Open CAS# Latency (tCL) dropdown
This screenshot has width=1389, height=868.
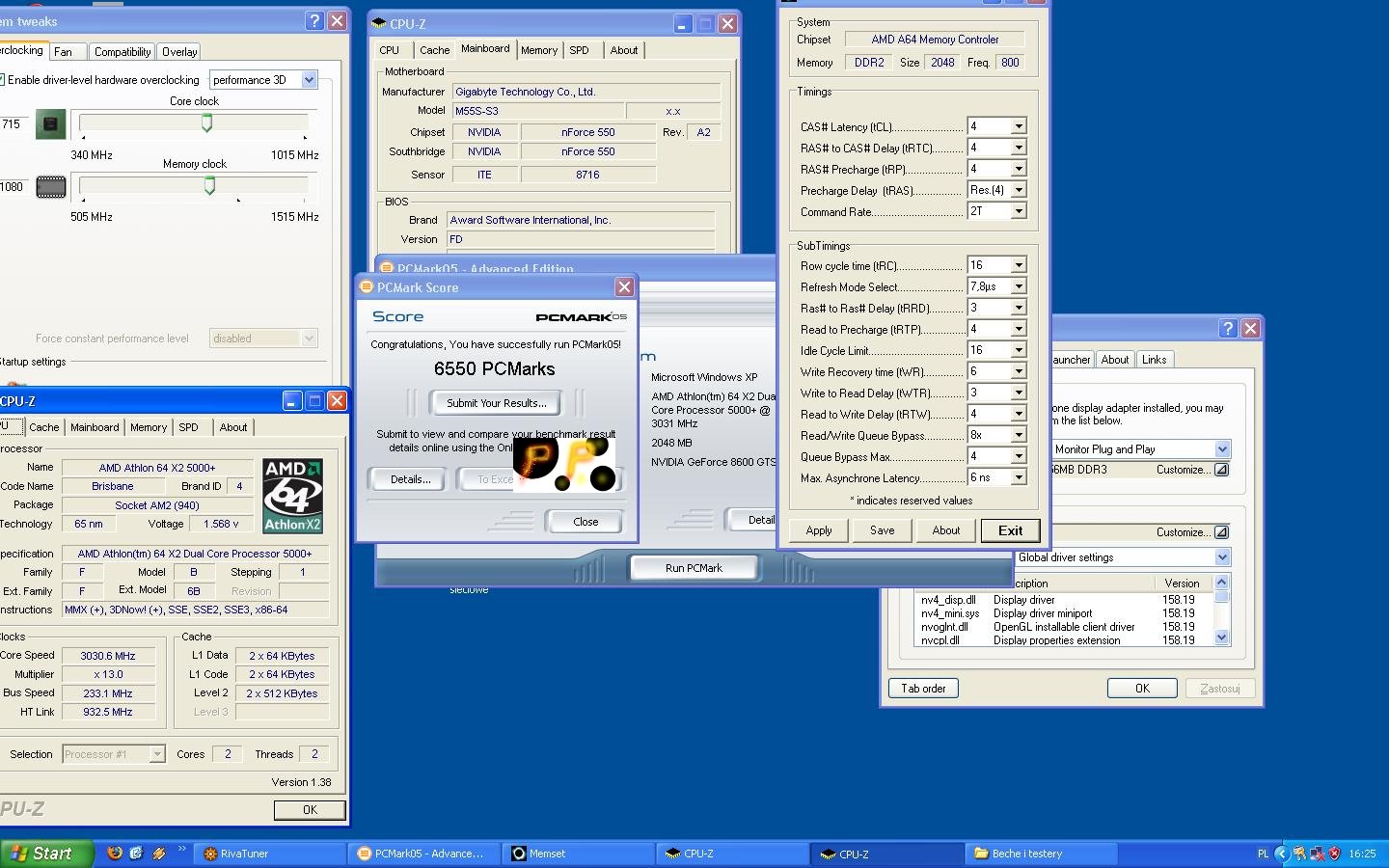(1018, 126)
